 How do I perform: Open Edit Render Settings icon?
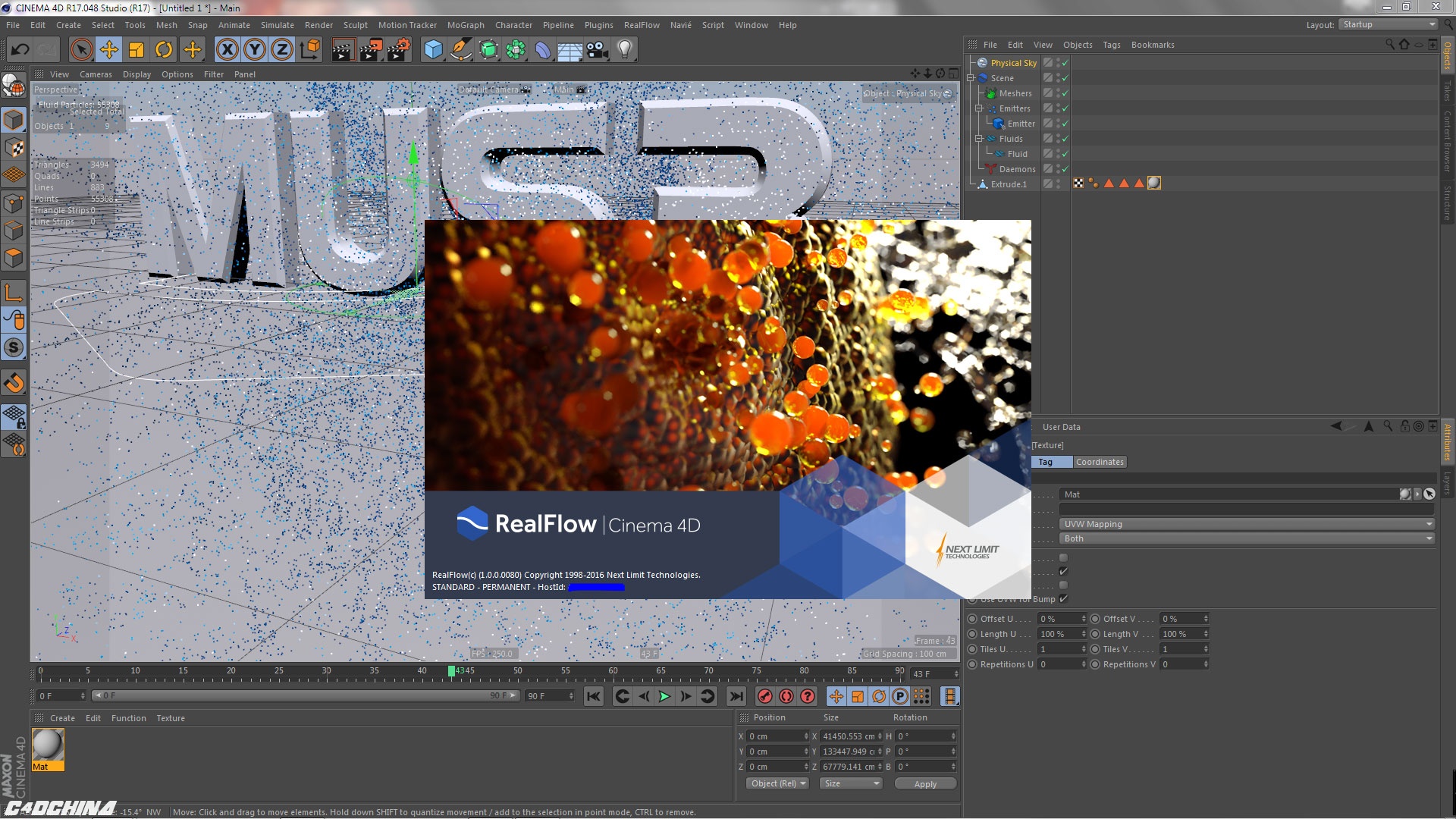[x=399, y=50]
